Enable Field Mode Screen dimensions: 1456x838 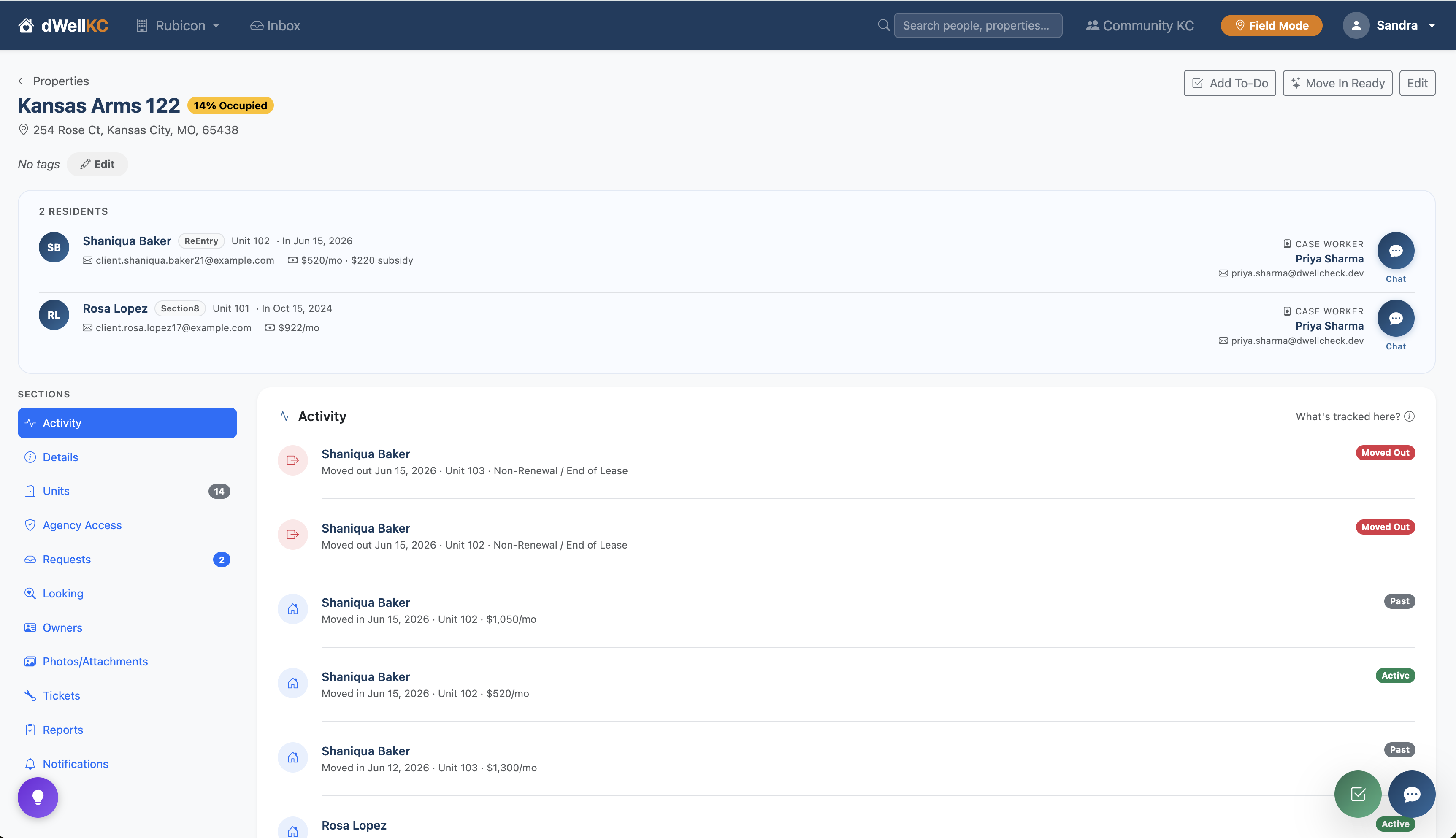1271,25
